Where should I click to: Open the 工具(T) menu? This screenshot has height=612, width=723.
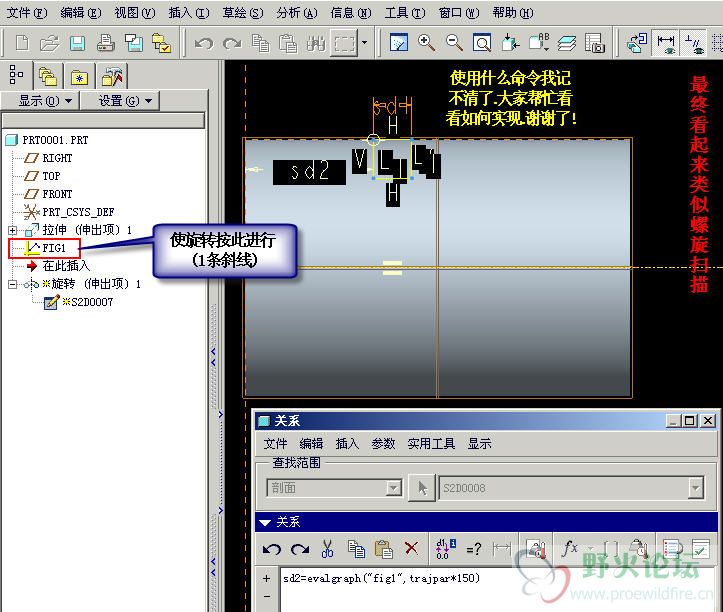405,12
